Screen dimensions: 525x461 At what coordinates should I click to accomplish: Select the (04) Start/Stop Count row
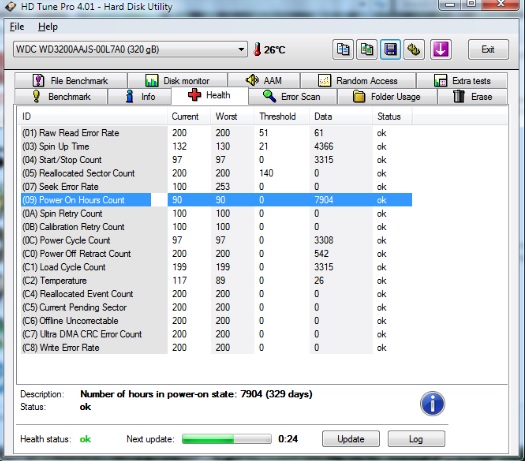coord(216,160)
